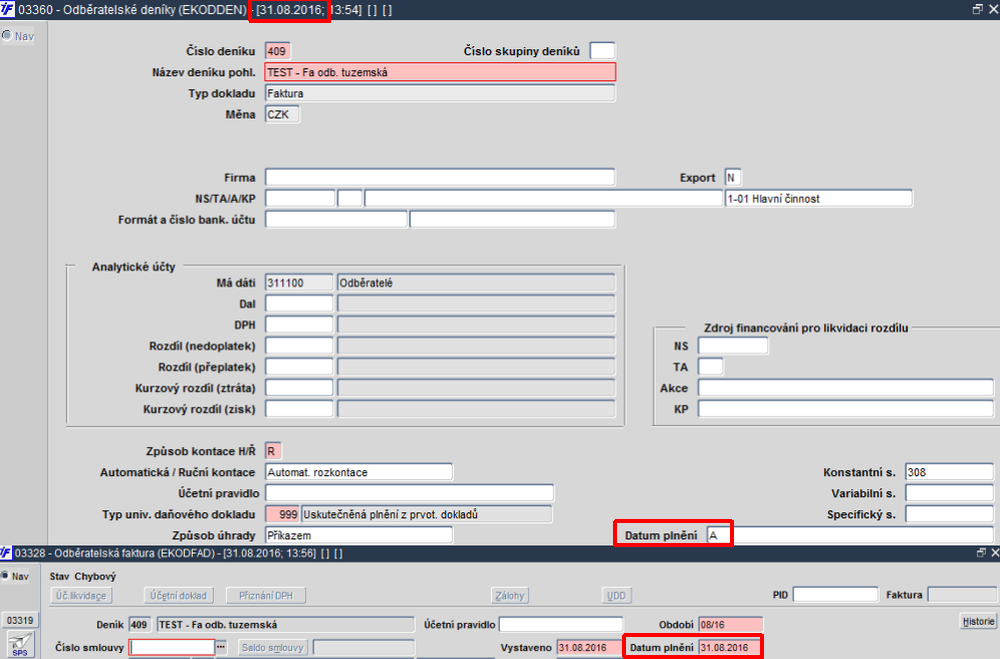1000x659 pixels.
Task: Click the SPS airplane icon button
Action: point(20,644)
